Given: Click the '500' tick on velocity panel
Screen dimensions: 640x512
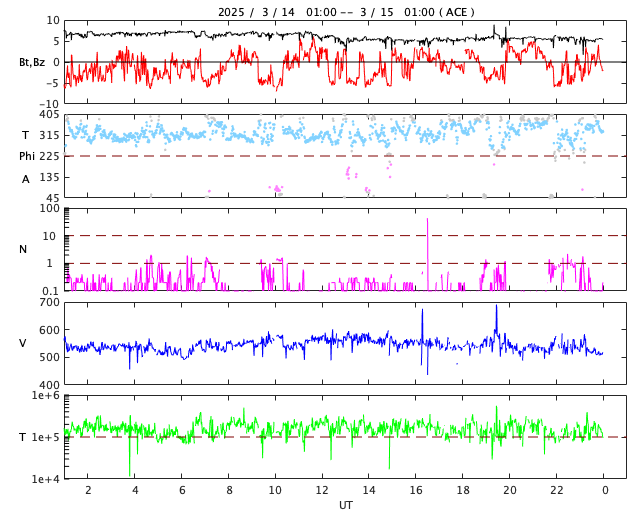Looking at the screenshot, I should tap(49, 357).
